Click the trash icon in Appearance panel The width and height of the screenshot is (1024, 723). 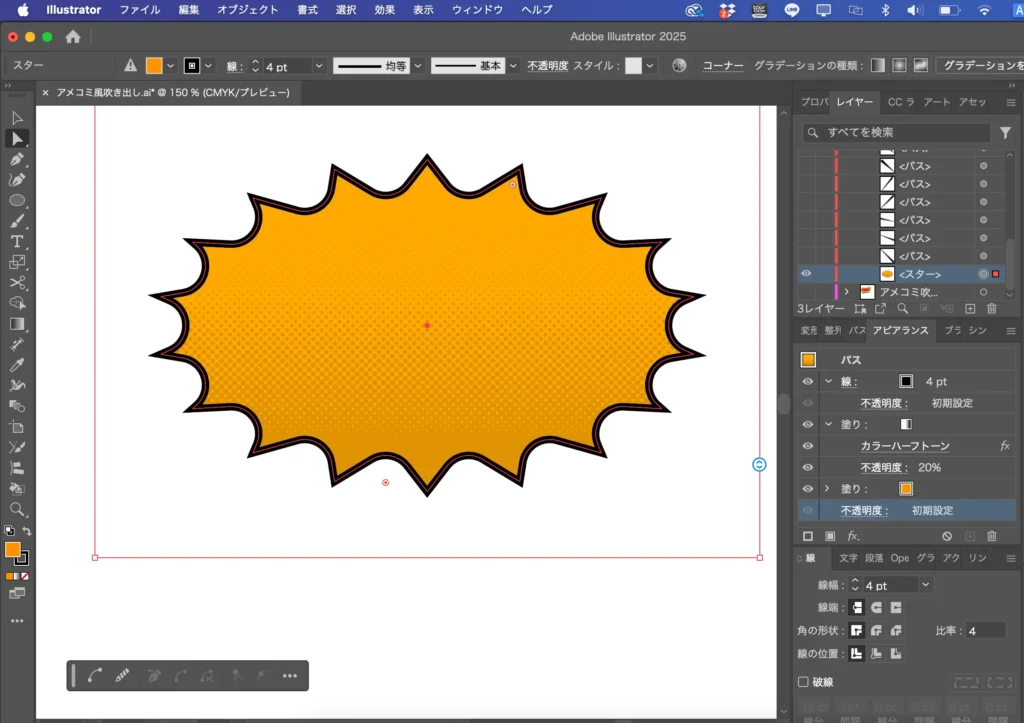(x=992, y=537)
